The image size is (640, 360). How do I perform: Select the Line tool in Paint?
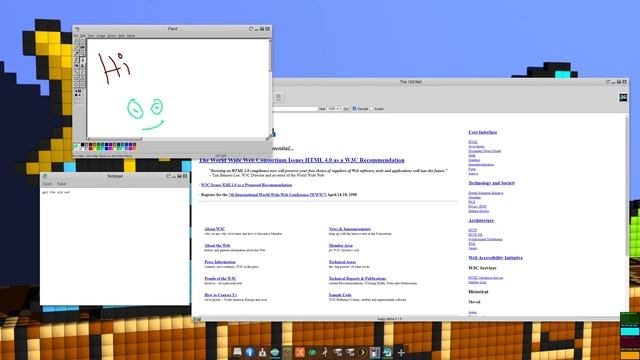[x=76, y=72]
